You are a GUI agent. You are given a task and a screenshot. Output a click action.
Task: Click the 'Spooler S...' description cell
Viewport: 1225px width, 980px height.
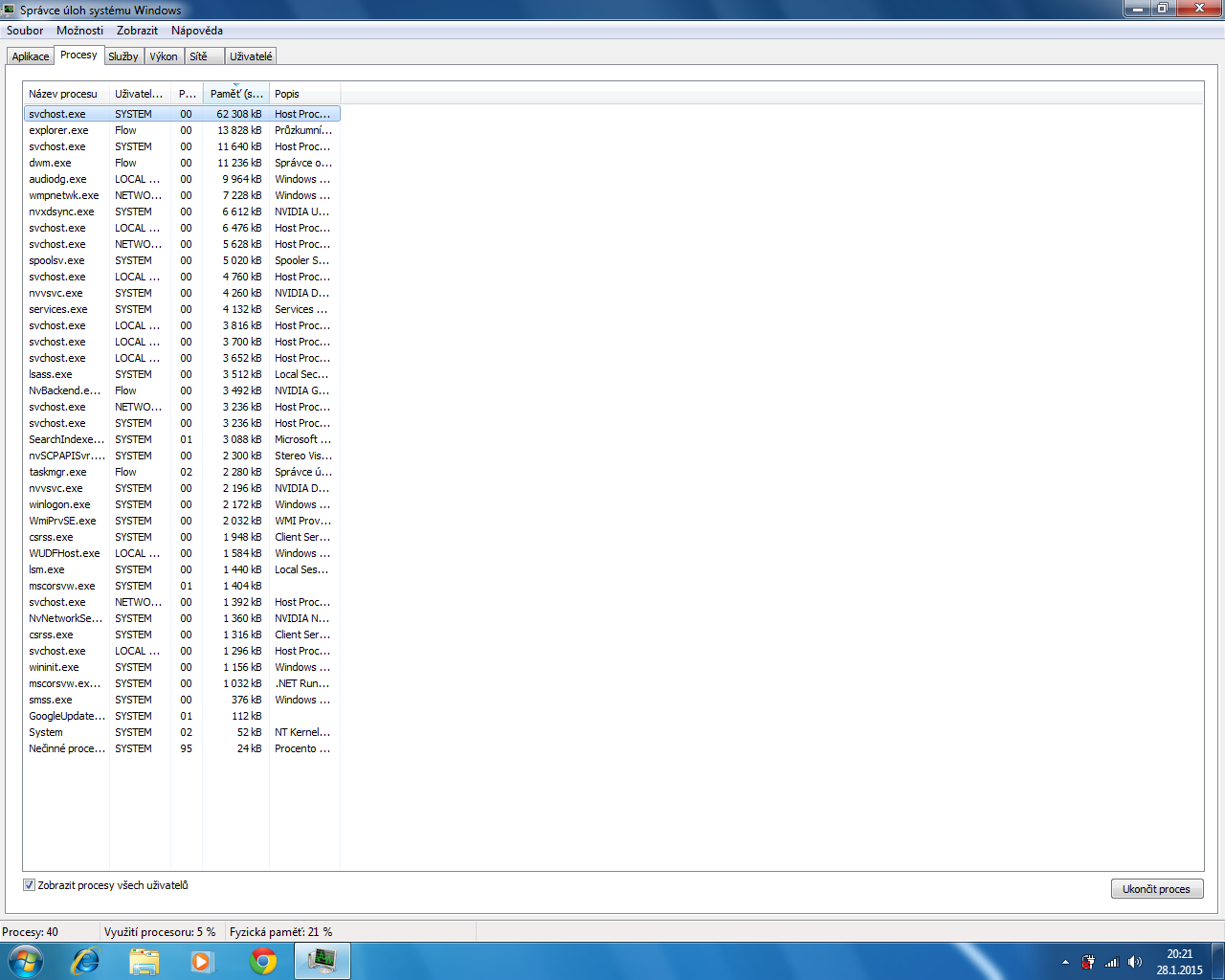pos(301,260)
